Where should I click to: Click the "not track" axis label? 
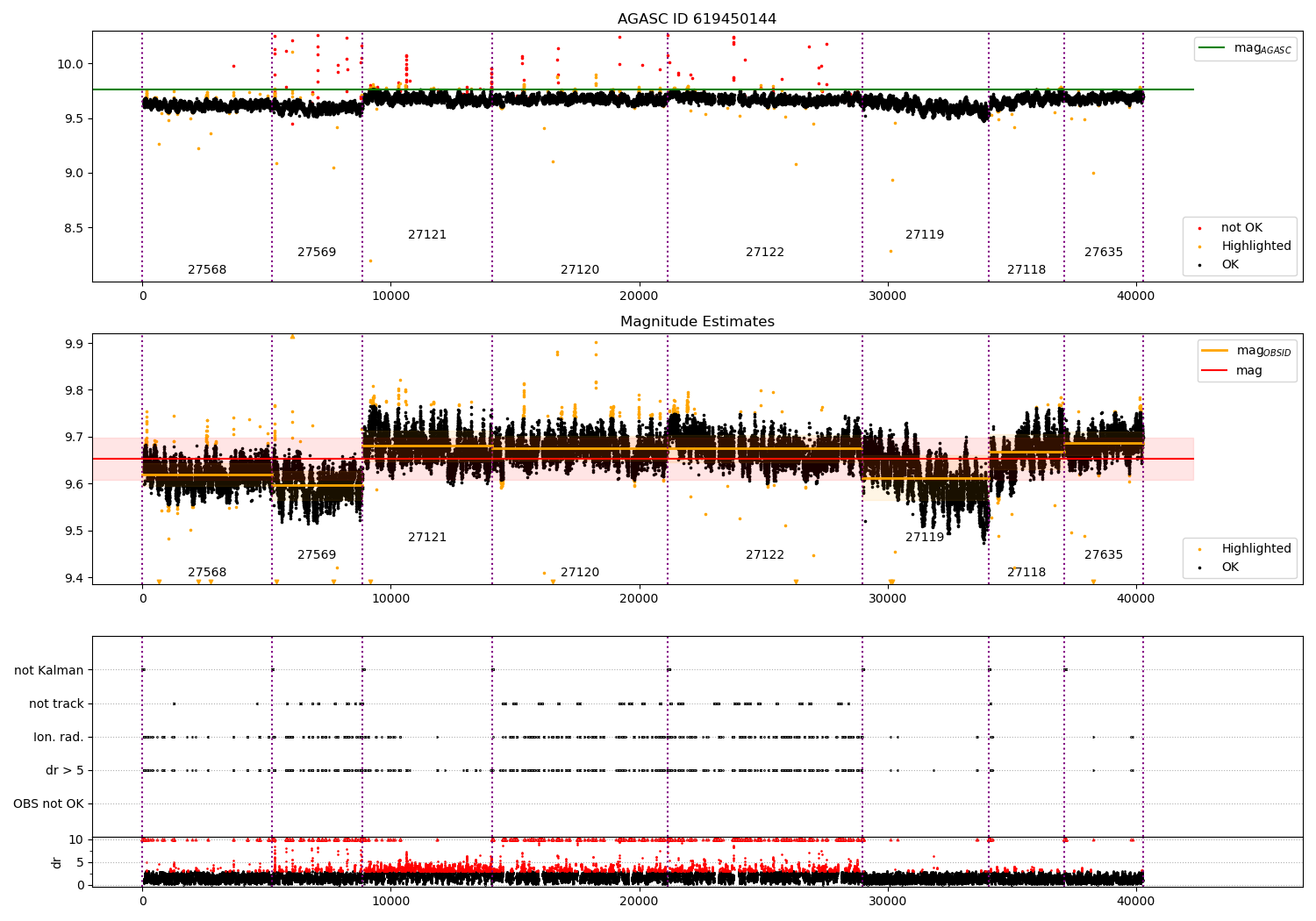click(x=56, y=703)
